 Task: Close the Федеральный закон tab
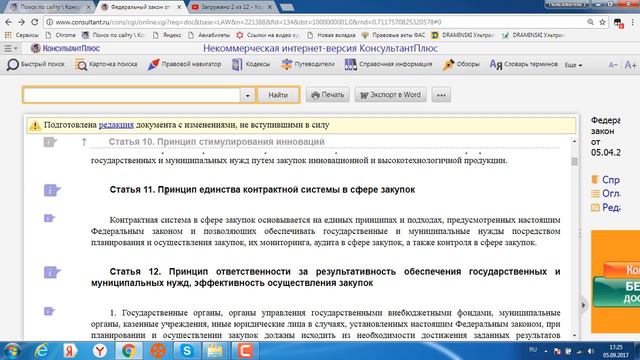(179, 7)
